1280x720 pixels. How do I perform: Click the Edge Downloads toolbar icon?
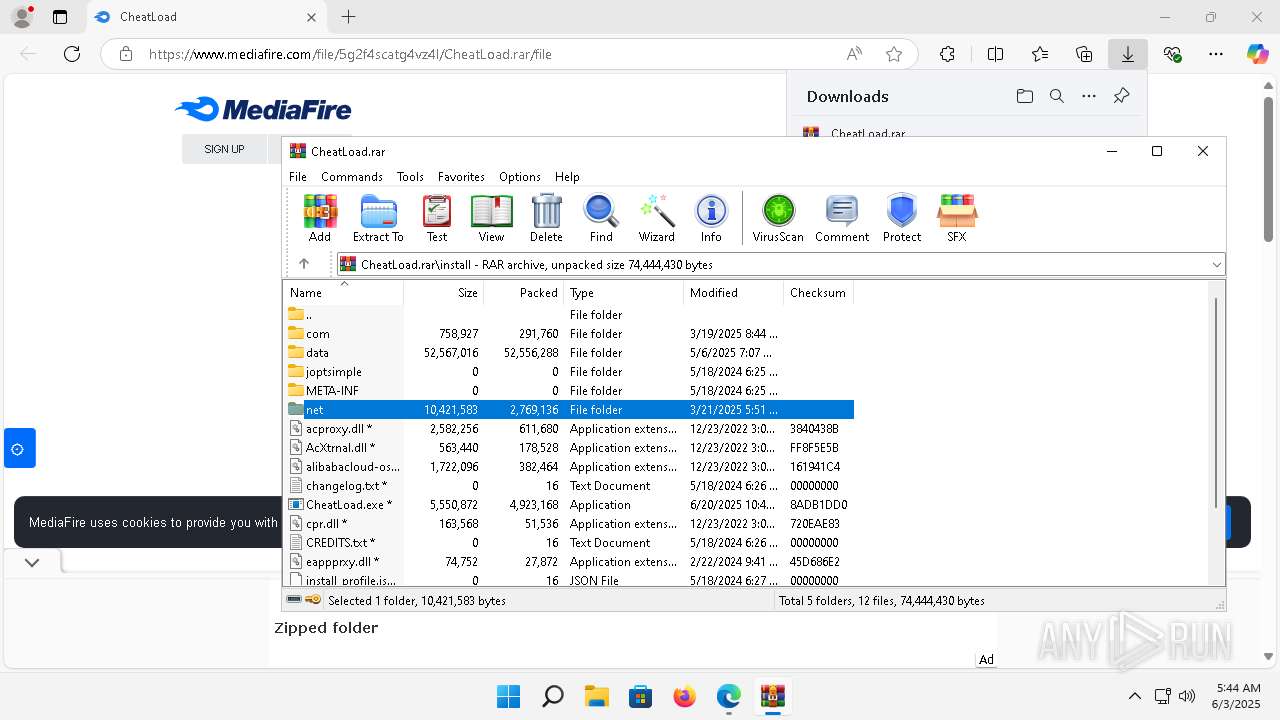[1128, 54]
